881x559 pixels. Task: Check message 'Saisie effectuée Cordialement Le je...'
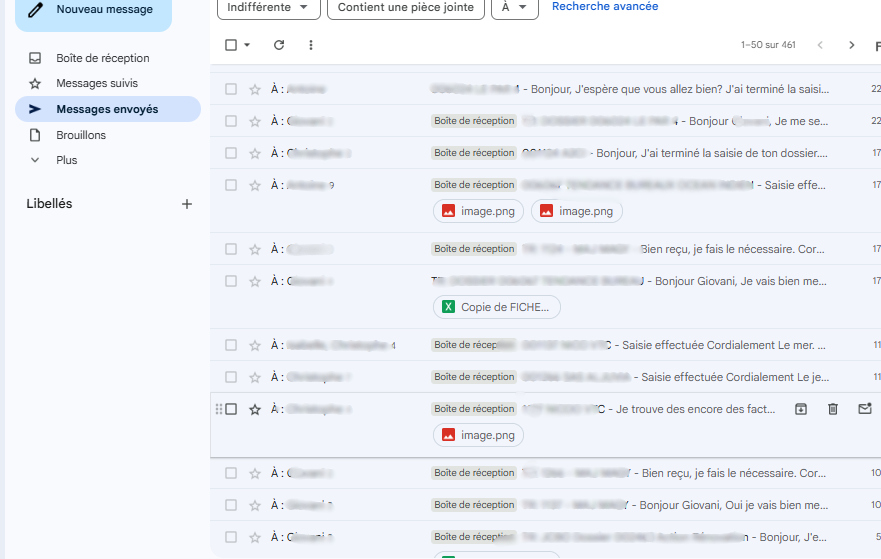pyautogui.click(x=231, y=377)
